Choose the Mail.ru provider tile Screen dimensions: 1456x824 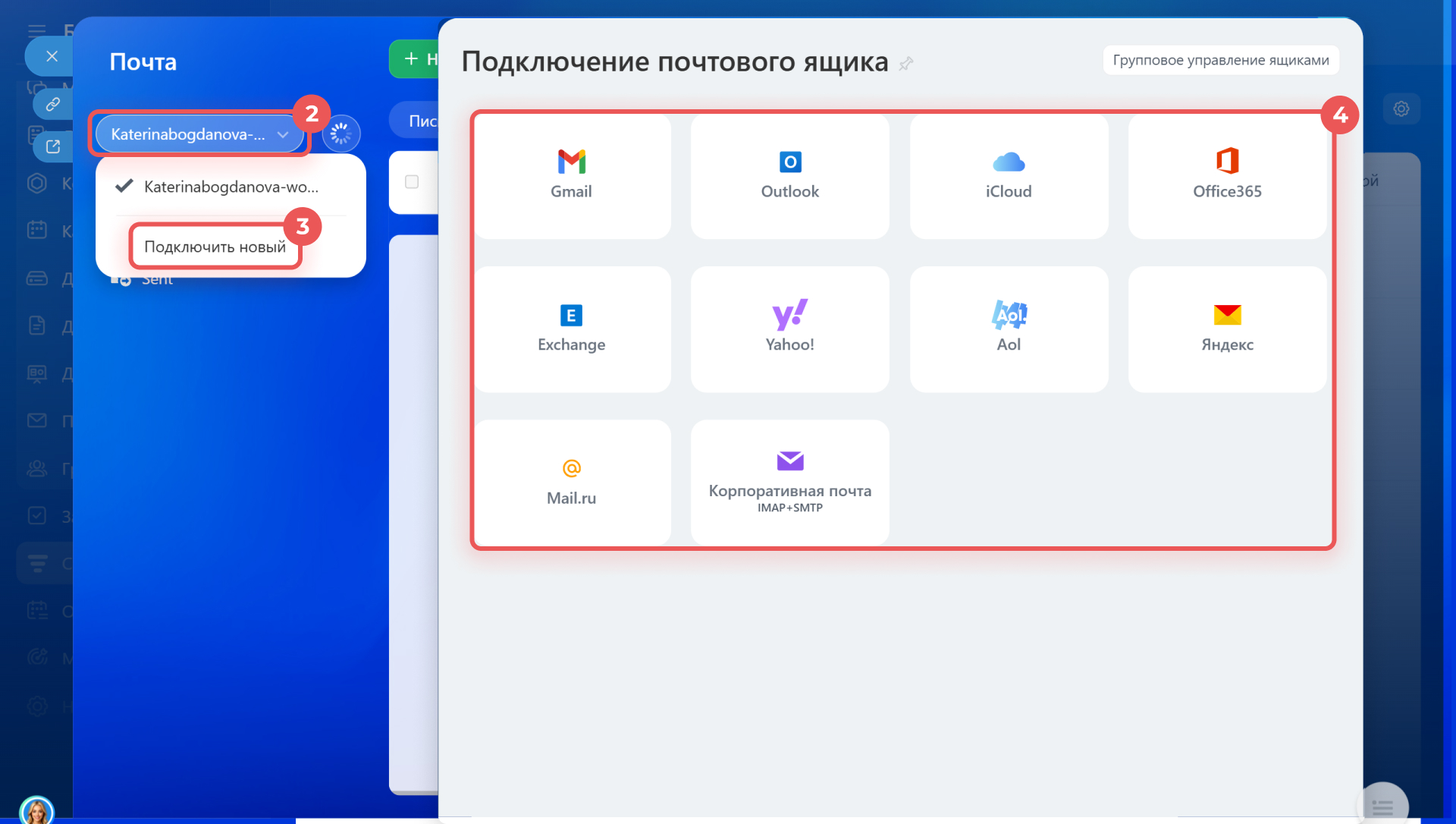571,482
